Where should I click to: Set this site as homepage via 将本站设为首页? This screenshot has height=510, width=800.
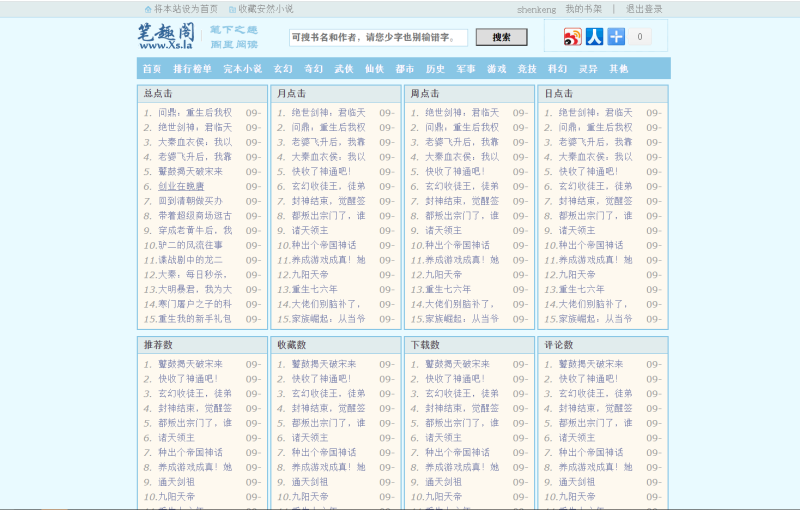point(186,9)
